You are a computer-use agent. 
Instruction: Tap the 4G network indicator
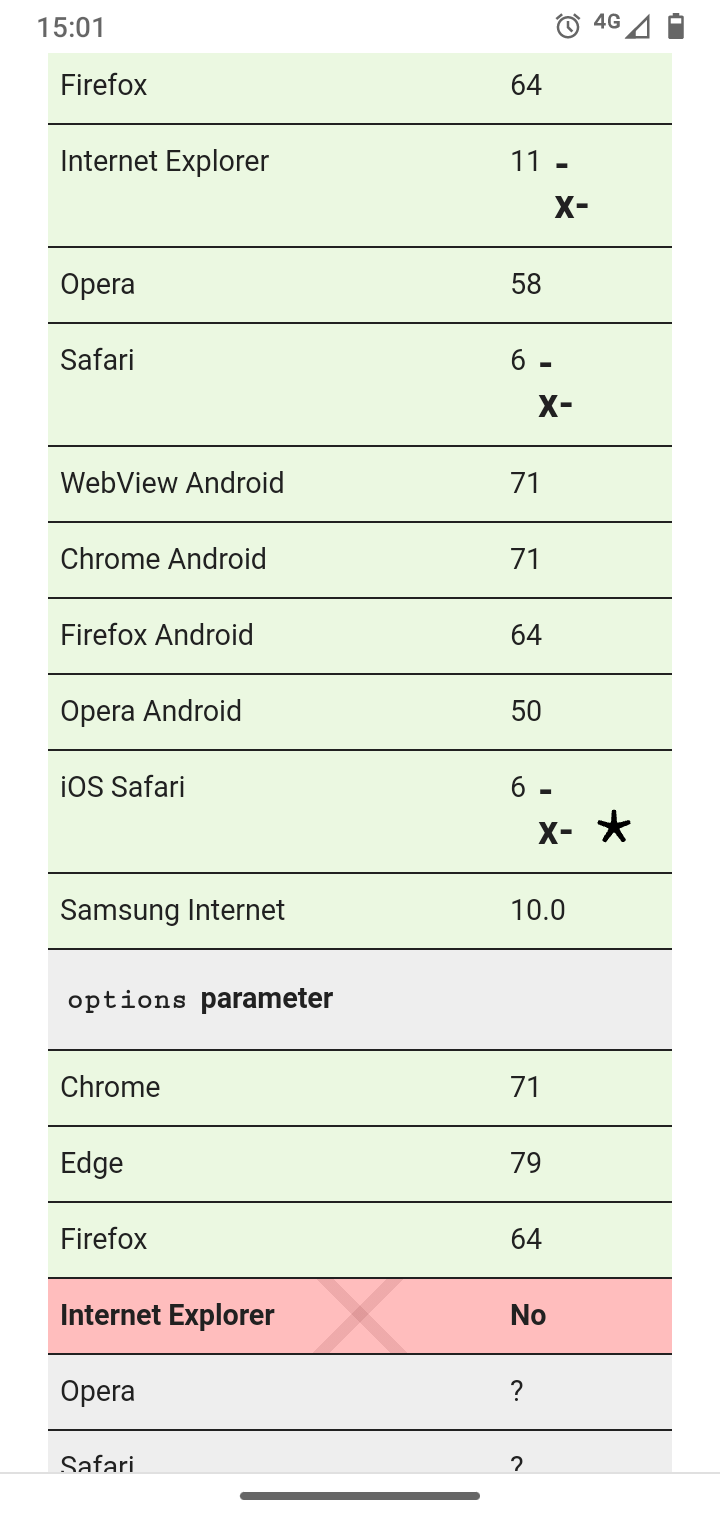click(605, 22)
